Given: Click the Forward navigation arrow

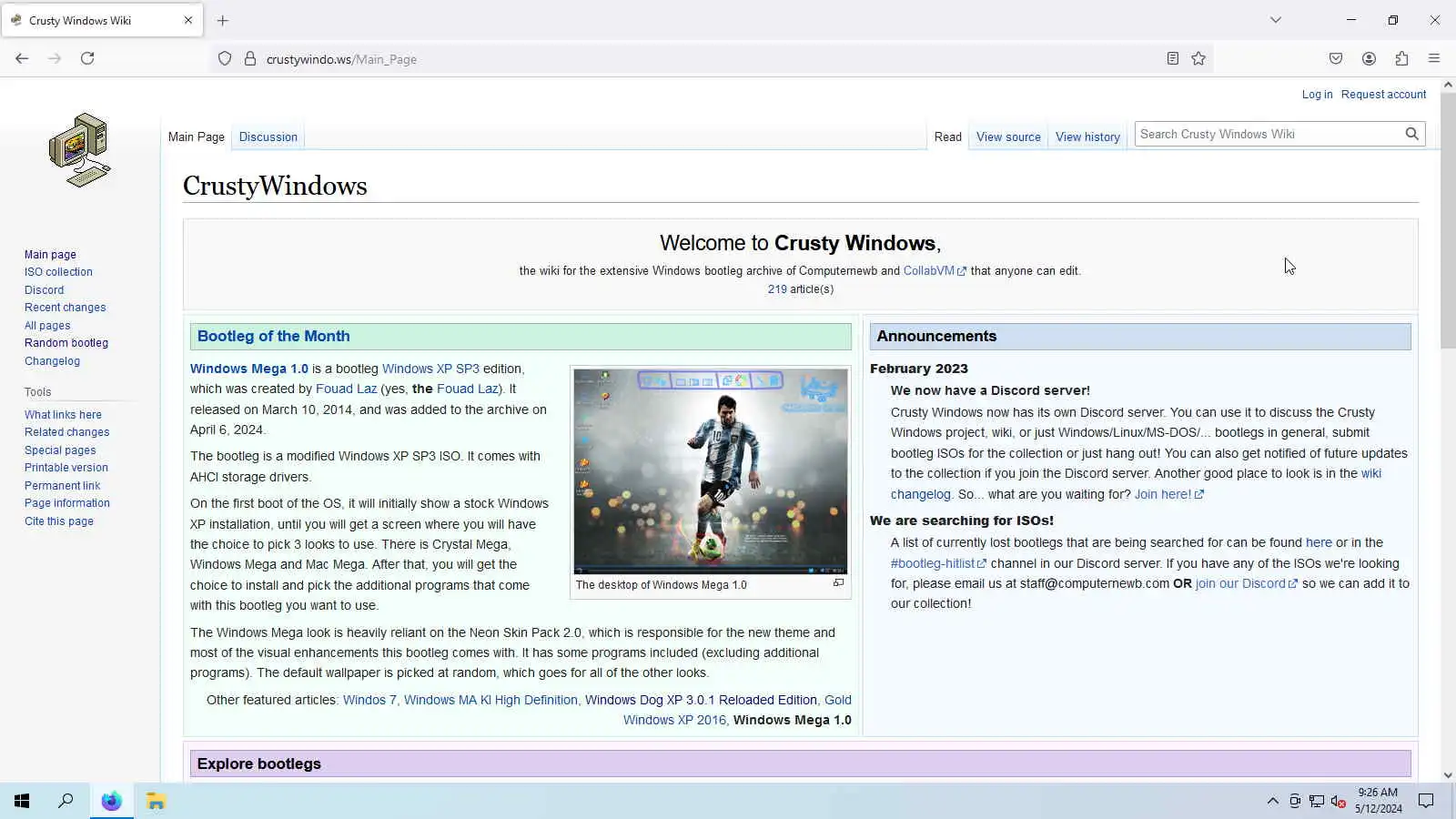Looking at the screenshot, I should pyautogui.click(x=55, y=58).
